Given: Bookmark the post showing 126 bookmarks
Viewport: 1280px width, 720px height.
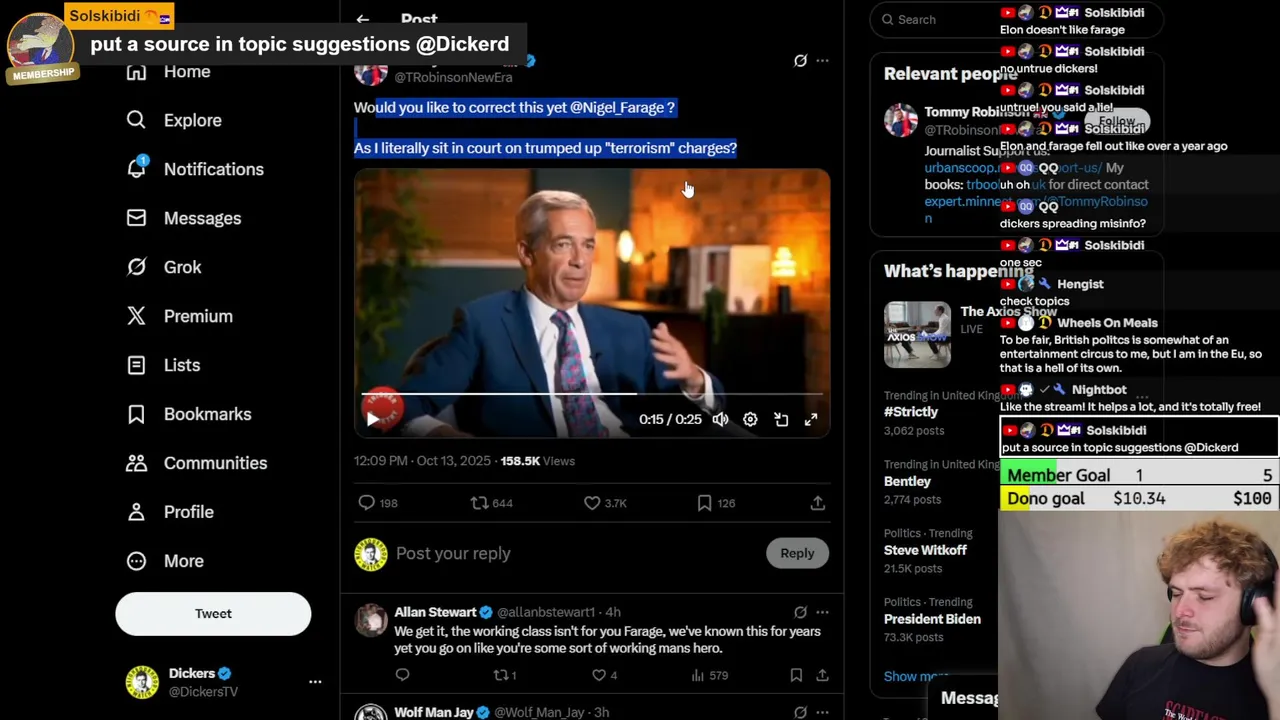Looking at the screenshot, I should point(704,503).
